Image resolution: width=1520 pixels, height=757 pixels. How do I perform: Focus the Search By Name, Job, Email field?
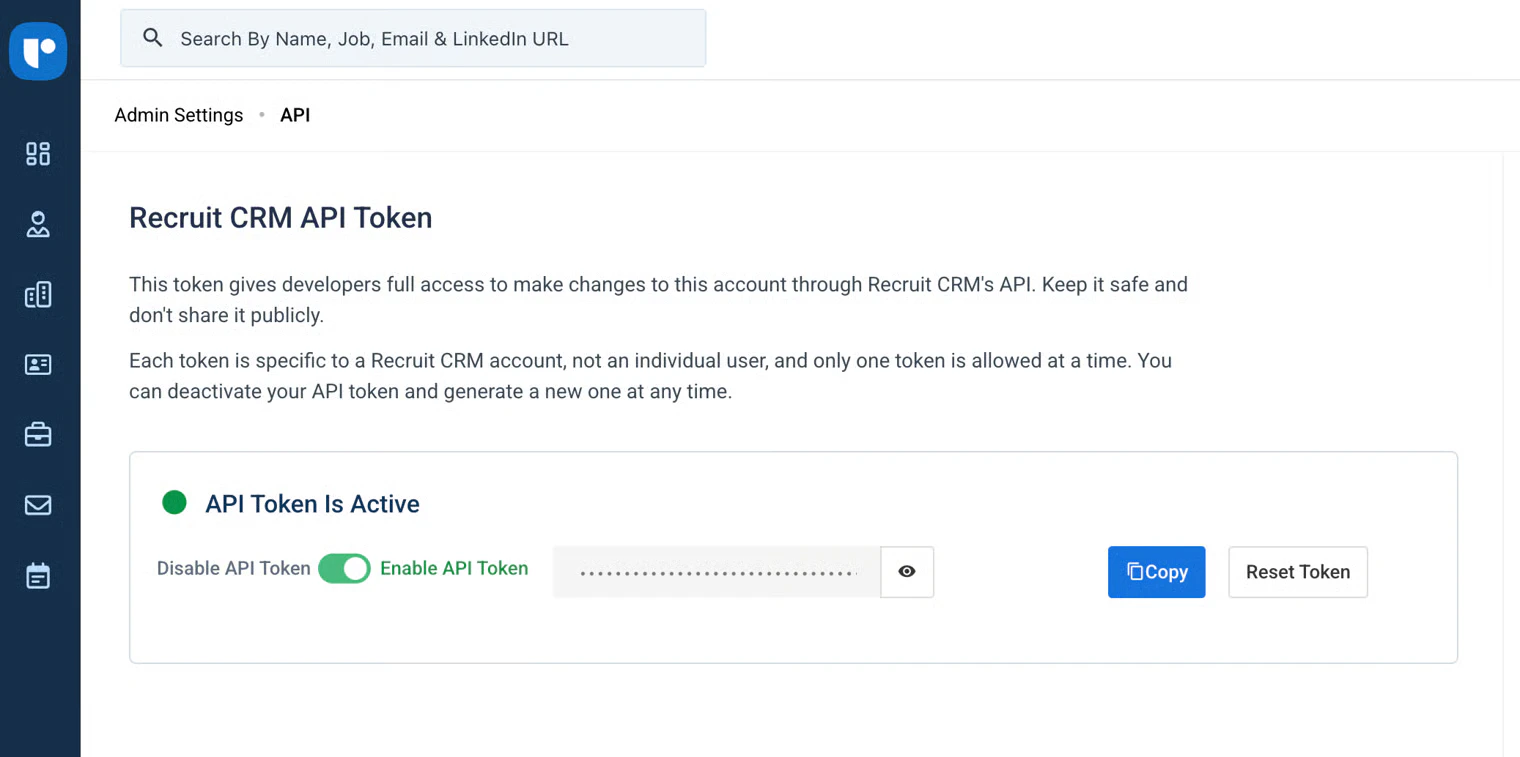pyautogui.click(x=413, y=38)
